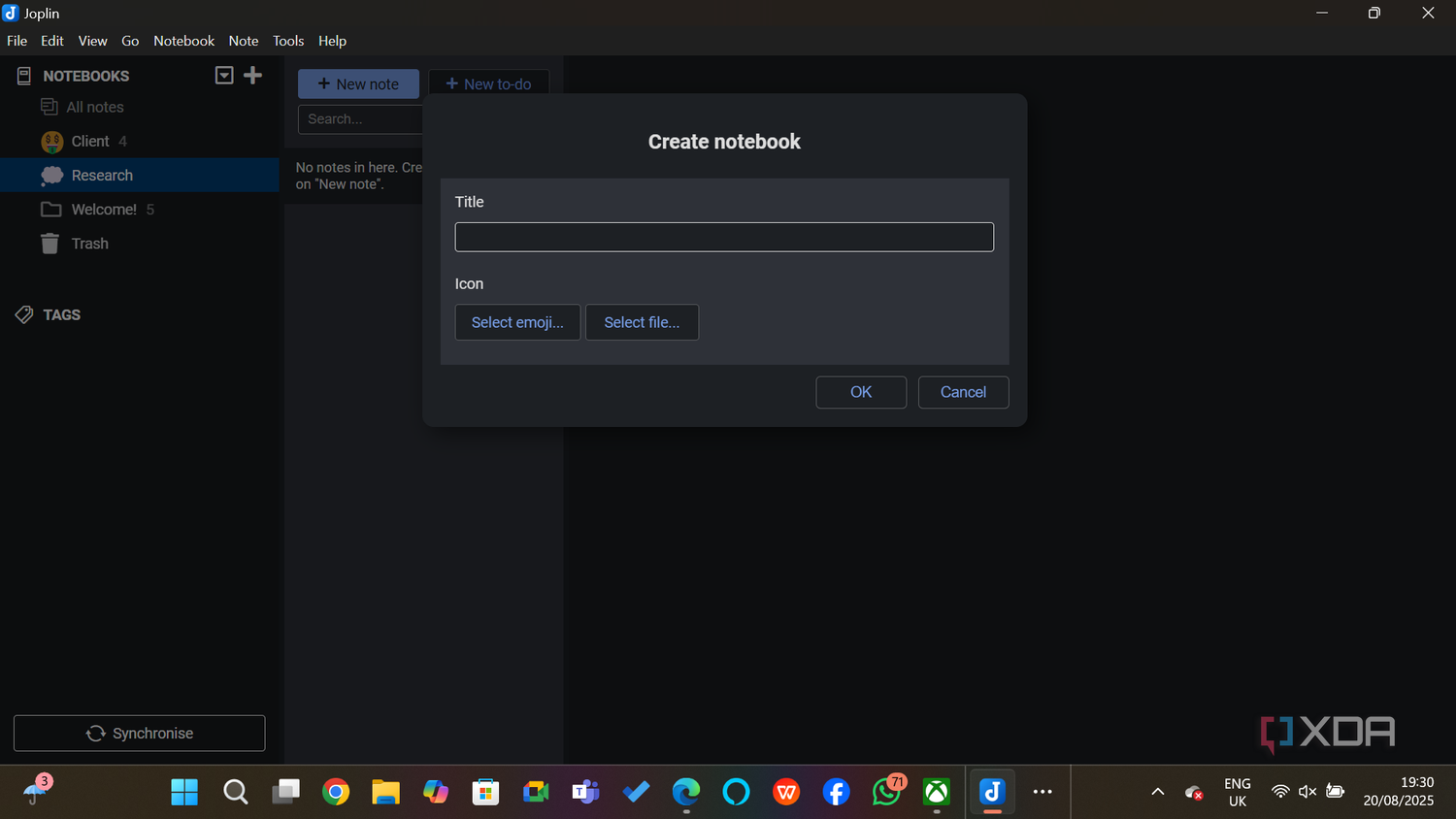Click the Welcome! notebook folder icon

click(x=51, y=210)
